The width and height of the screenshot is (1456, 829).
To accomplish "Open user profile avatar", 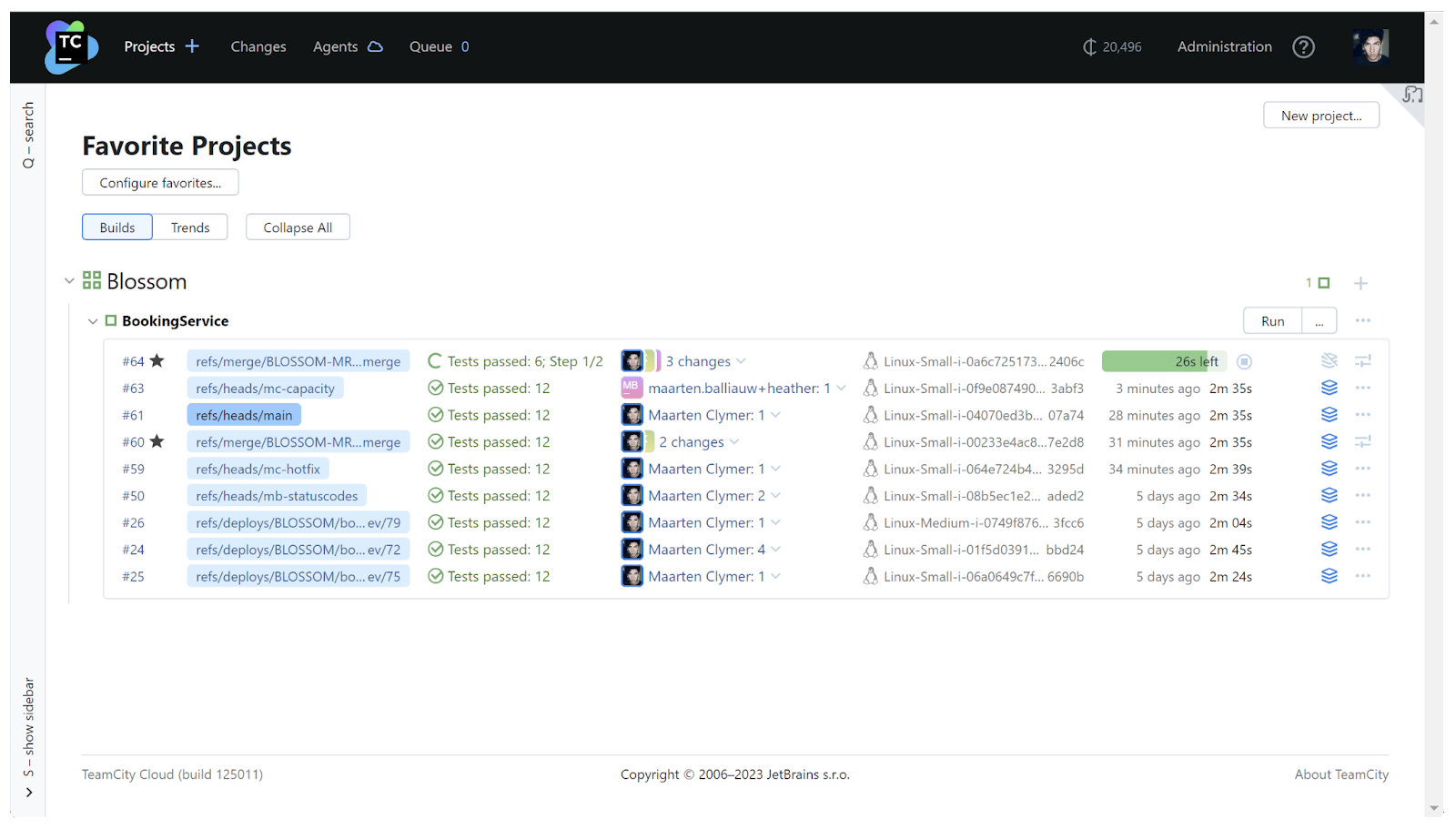I will tap(1370, 46).
